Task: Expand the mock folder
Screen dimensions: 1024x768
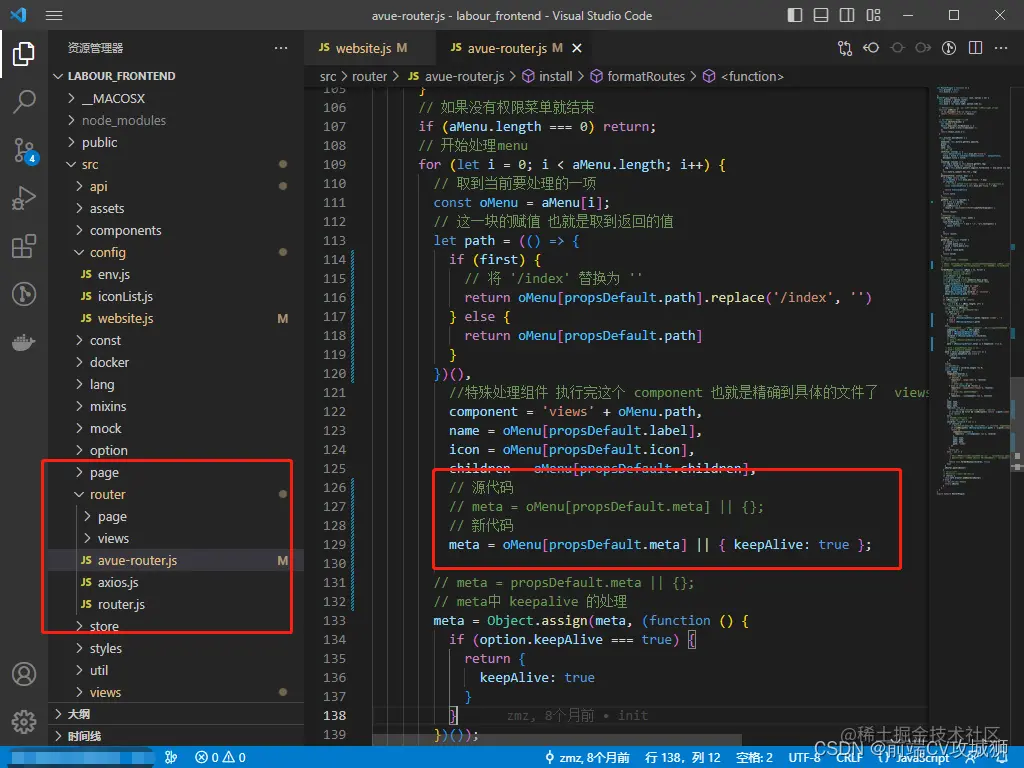Action: coord(176,428)
